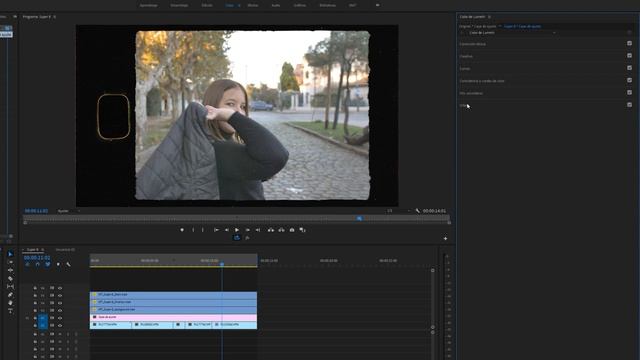
Task: Switch to the Ensamblaje workspace
Action: click(179, 5)
